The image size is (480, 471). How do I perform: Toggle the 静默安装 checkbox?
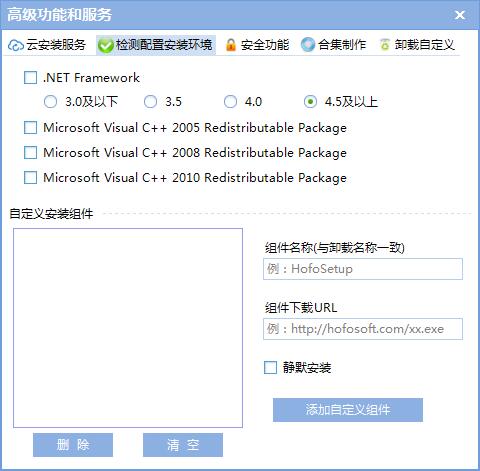[x=270, y=368]
